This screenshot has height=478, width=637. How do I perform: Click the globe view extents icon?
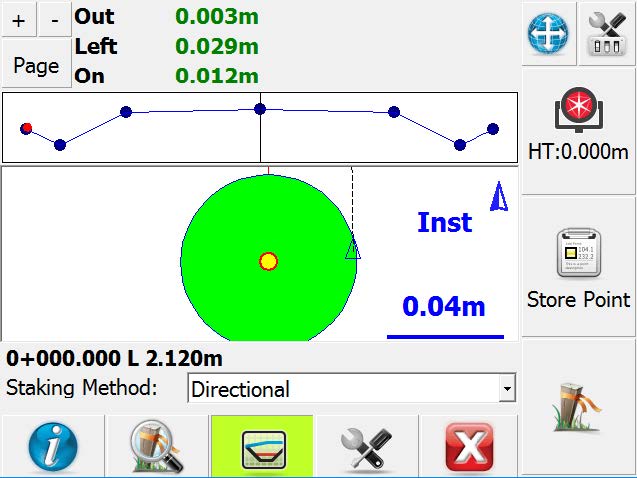[x=550, y=33]
